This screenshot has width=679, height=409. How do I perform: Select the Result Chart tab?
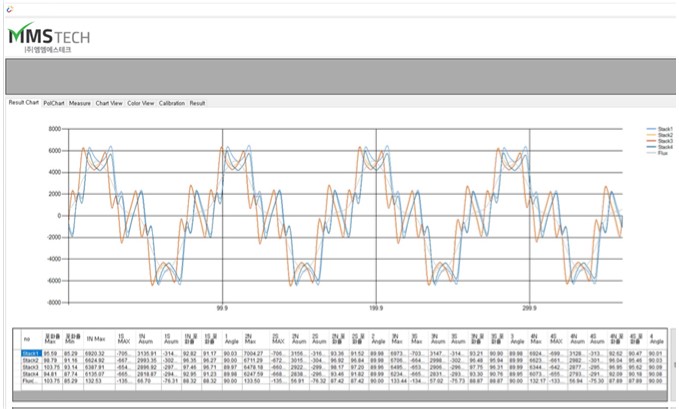[24, 102]
